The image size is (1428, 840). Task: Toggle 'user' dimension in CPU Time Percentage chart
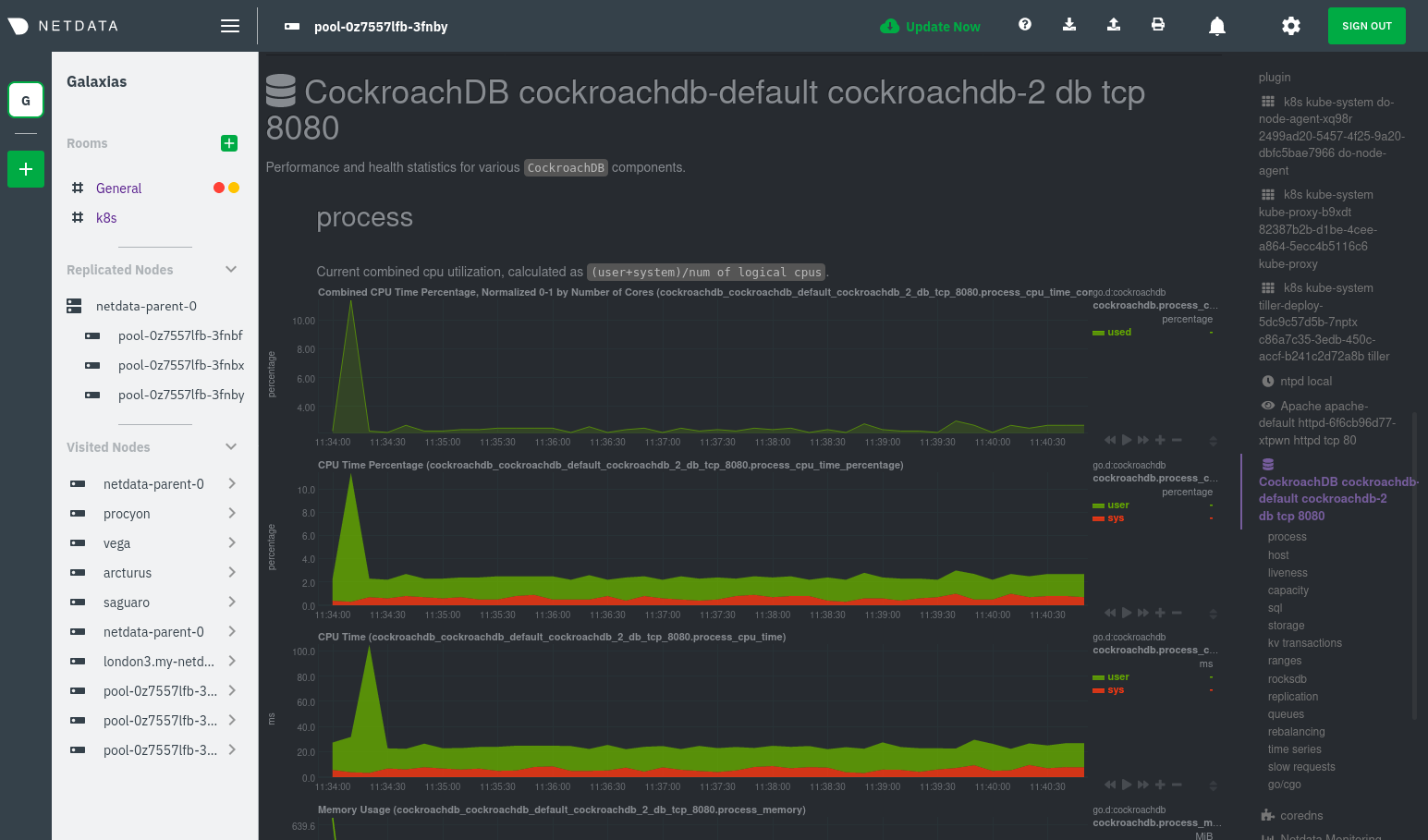click(1118, 505)
